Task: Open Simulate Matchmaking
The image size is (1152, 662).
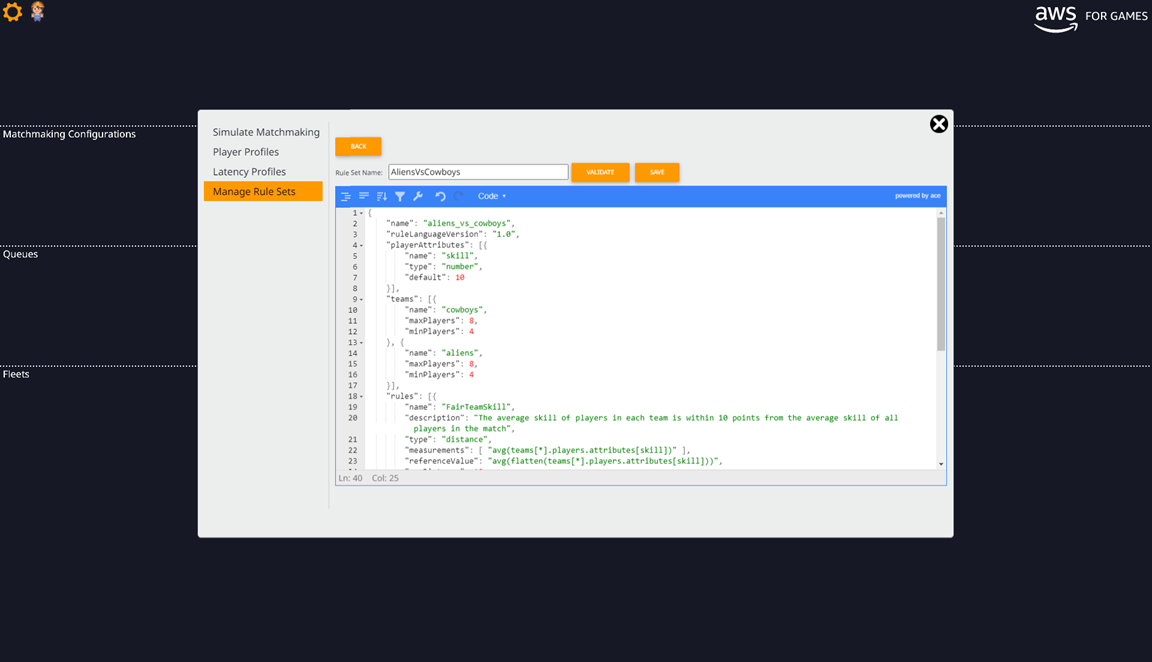Action: 266,132
